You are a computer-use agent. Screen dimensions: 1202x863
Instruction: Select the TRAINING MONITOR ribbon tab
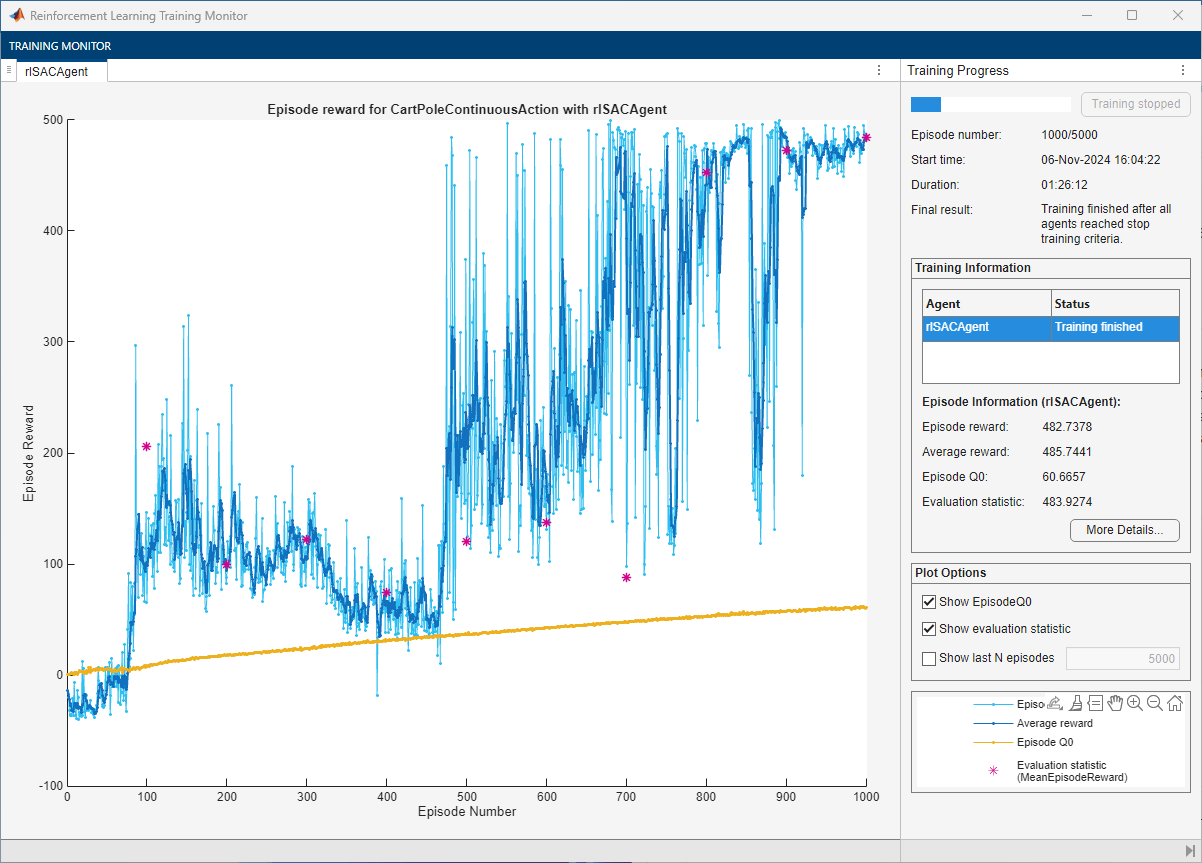(x=60, y=46)
